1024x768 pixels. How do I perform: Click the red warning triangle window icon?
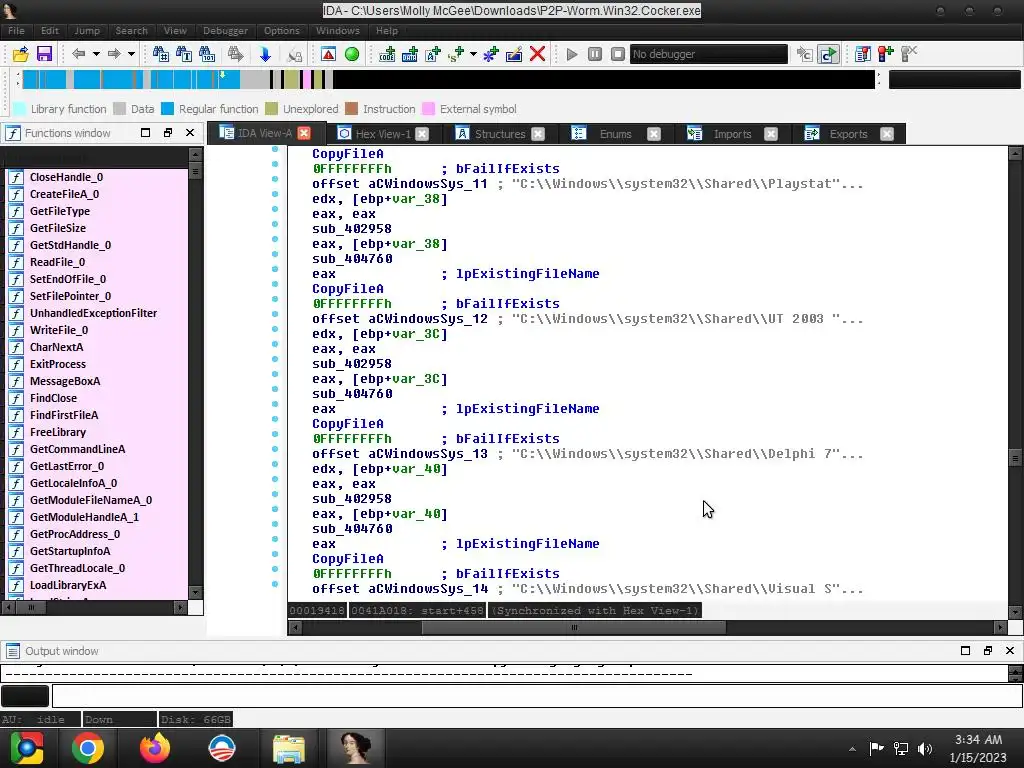328,54
